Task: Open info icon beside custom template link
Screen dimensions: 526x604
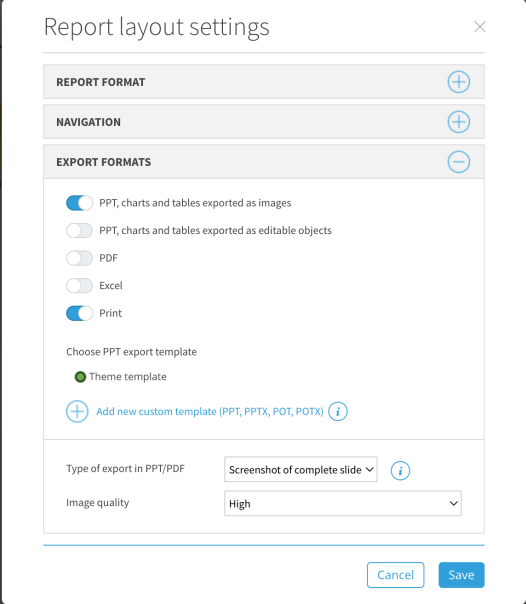Action: tap(338, 411)
